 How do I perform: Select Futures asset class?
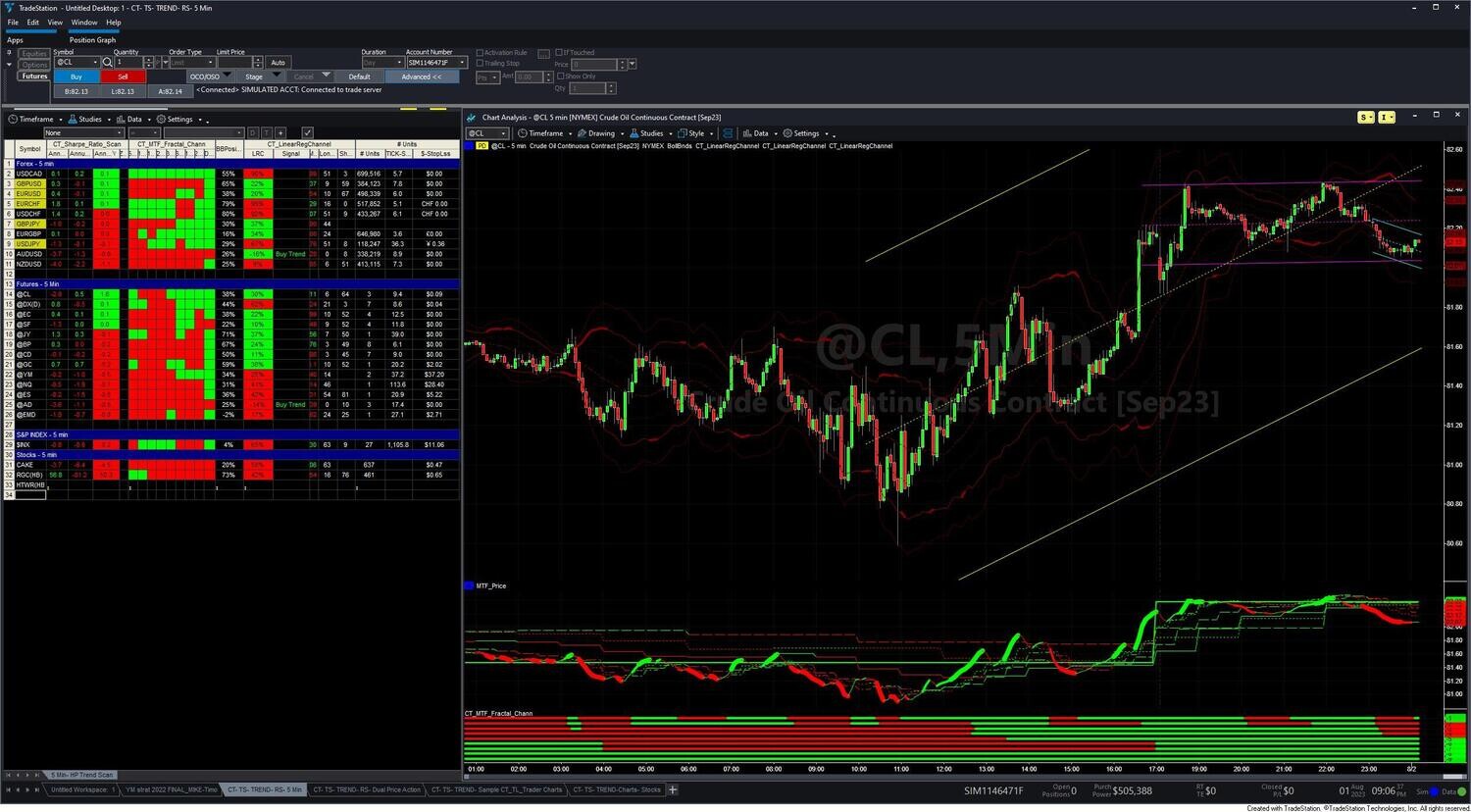click(x=34, y=76)
